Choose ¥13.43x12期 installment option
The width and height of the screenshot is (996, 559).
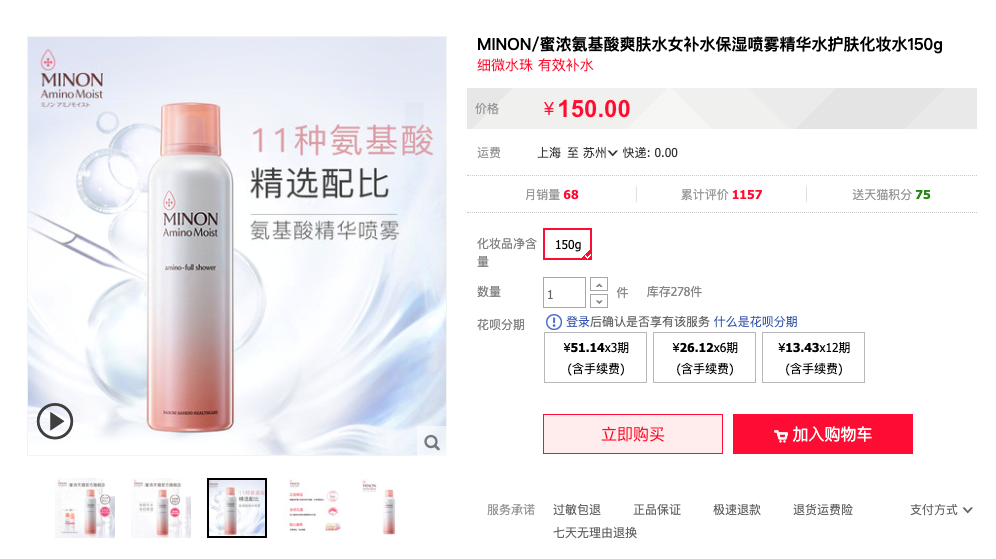click(x=813, y=358)
